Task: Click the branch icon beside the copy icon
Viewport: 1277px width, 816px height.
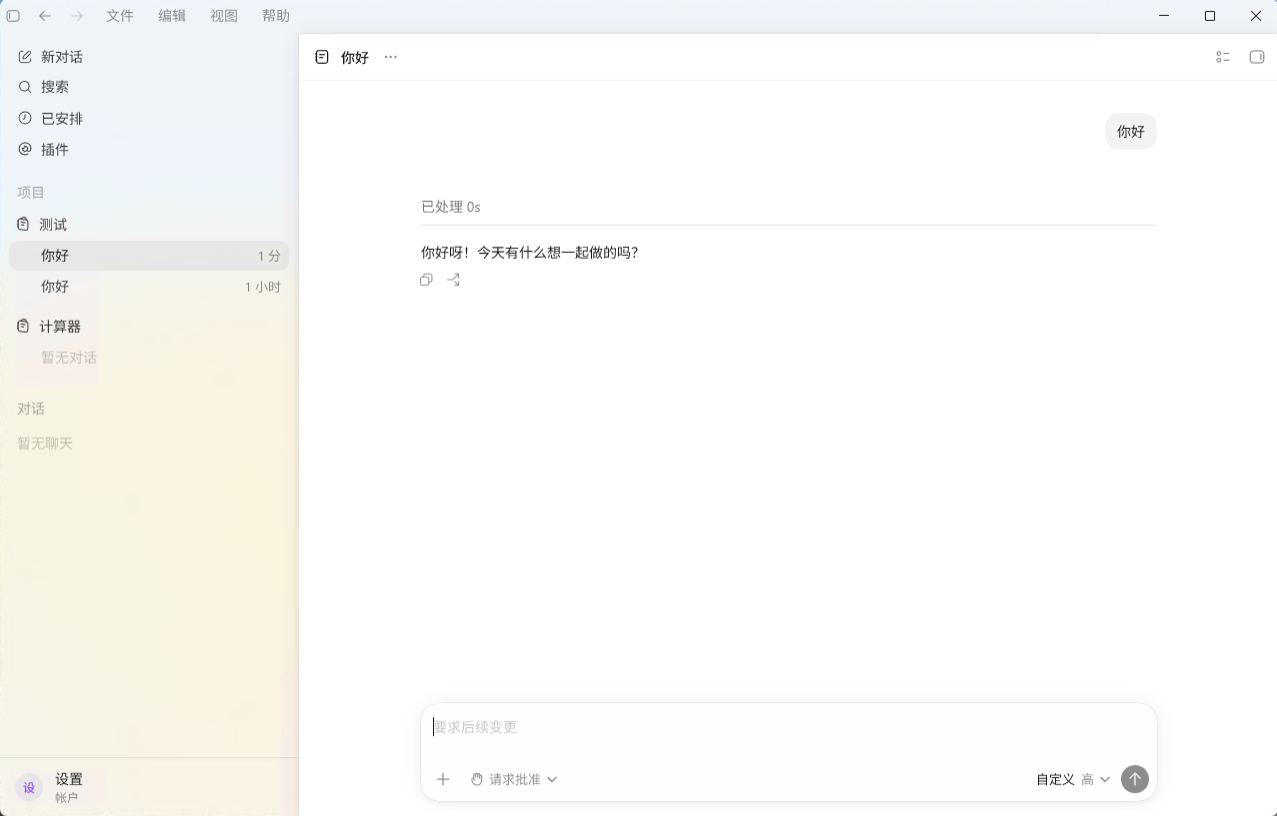Action: (454, 280)
